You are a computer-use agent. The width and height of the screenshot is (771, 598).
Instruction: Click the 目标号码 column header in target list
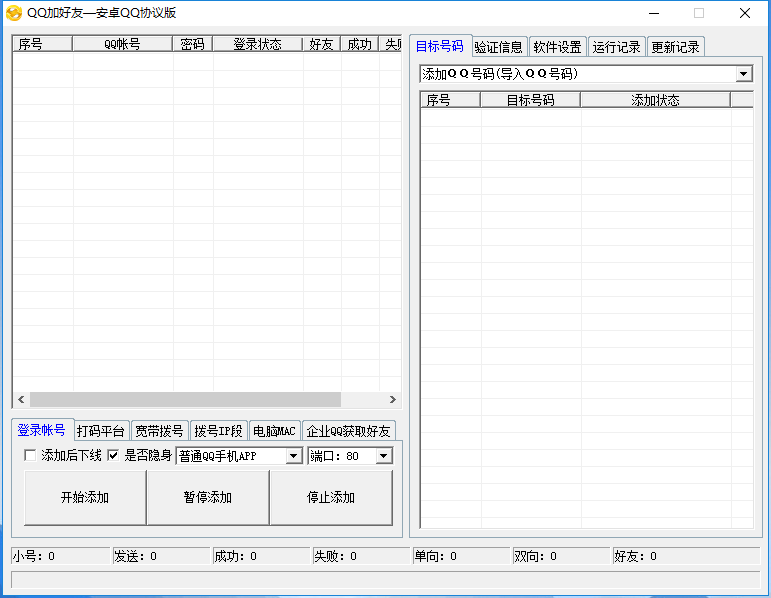pos(531,100)
